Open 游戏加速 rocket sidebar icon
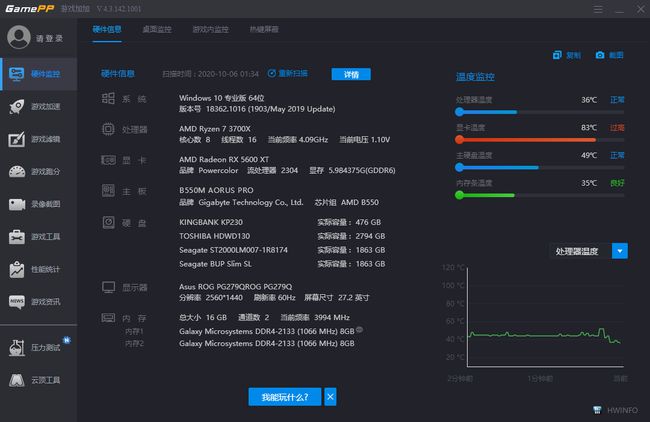The image size is (650, 422). tap(17, 107)
